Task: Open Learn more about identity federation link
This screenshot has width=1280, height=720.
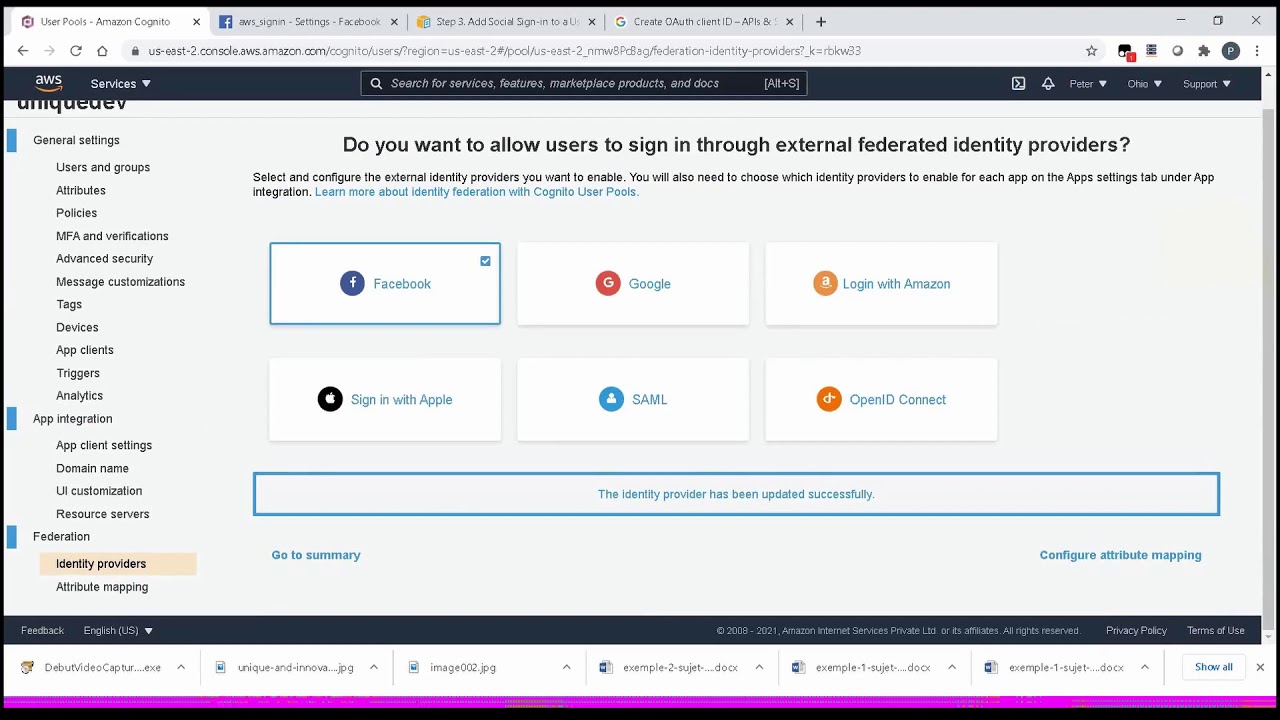Action: pyautogui.click(x=477, y=192)
